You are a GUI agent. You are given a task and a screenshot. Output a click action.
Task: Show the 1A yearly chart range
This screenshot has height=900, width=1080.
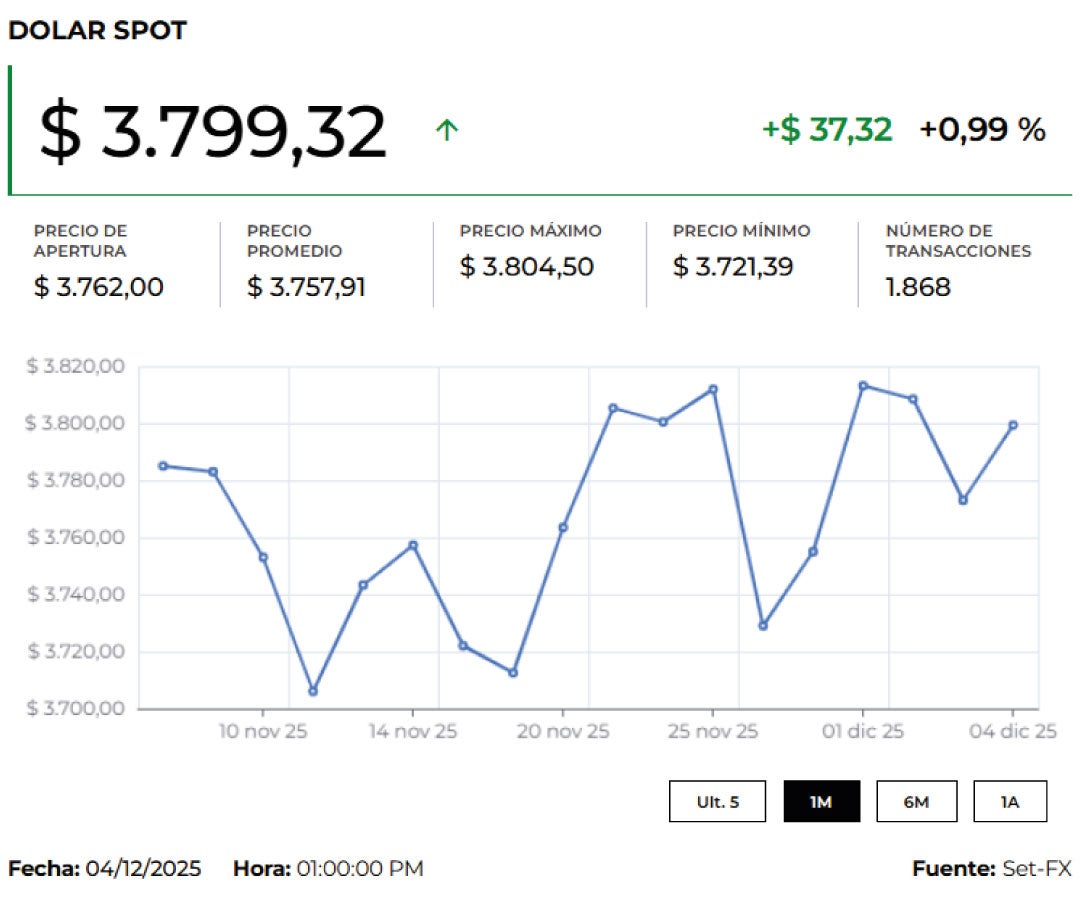tap(1010, 801)
